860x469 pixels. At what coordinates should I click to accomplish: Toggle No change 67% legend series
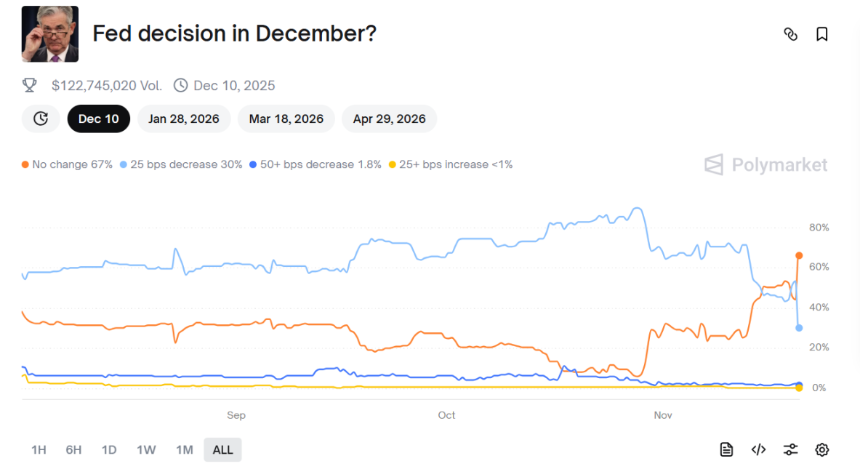click(x=68, y=164)
